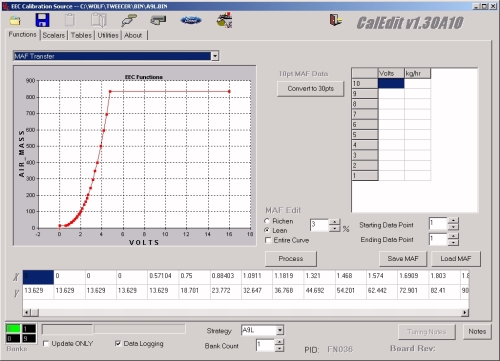Click the Volts column header
500x361 pixels.
391,73
